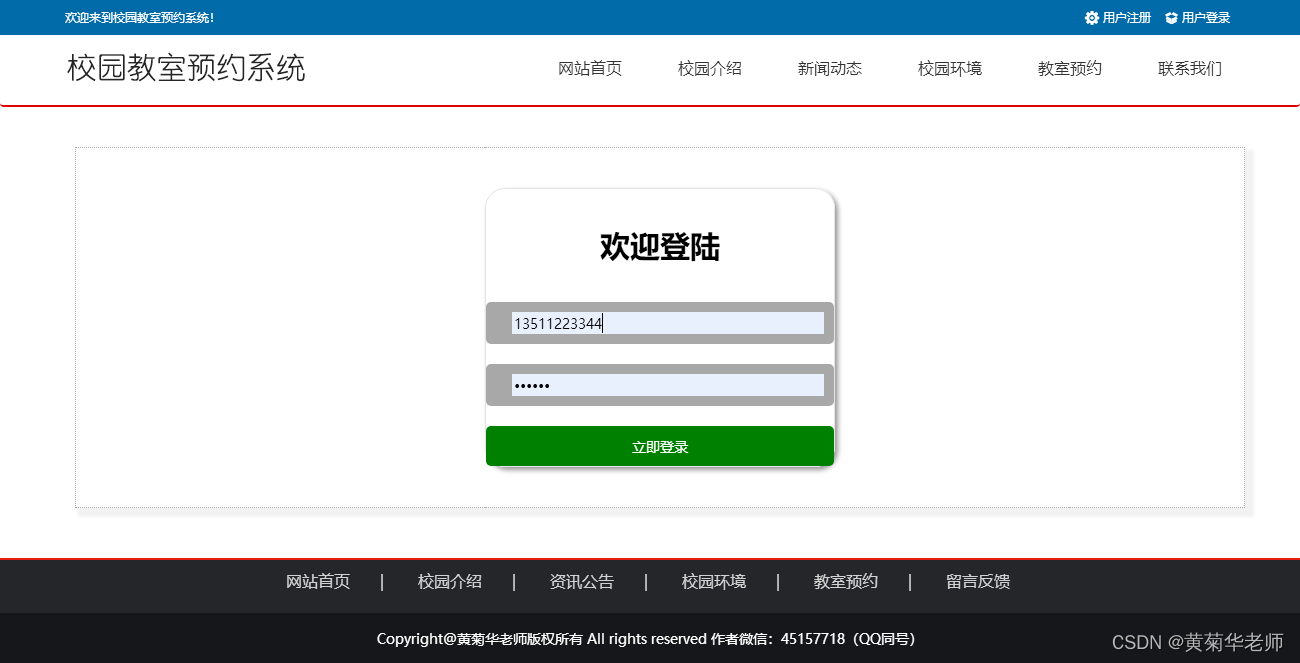Open the 校园环境 navigation item
Screen dimensions: 1300x663
coord(948,68)
